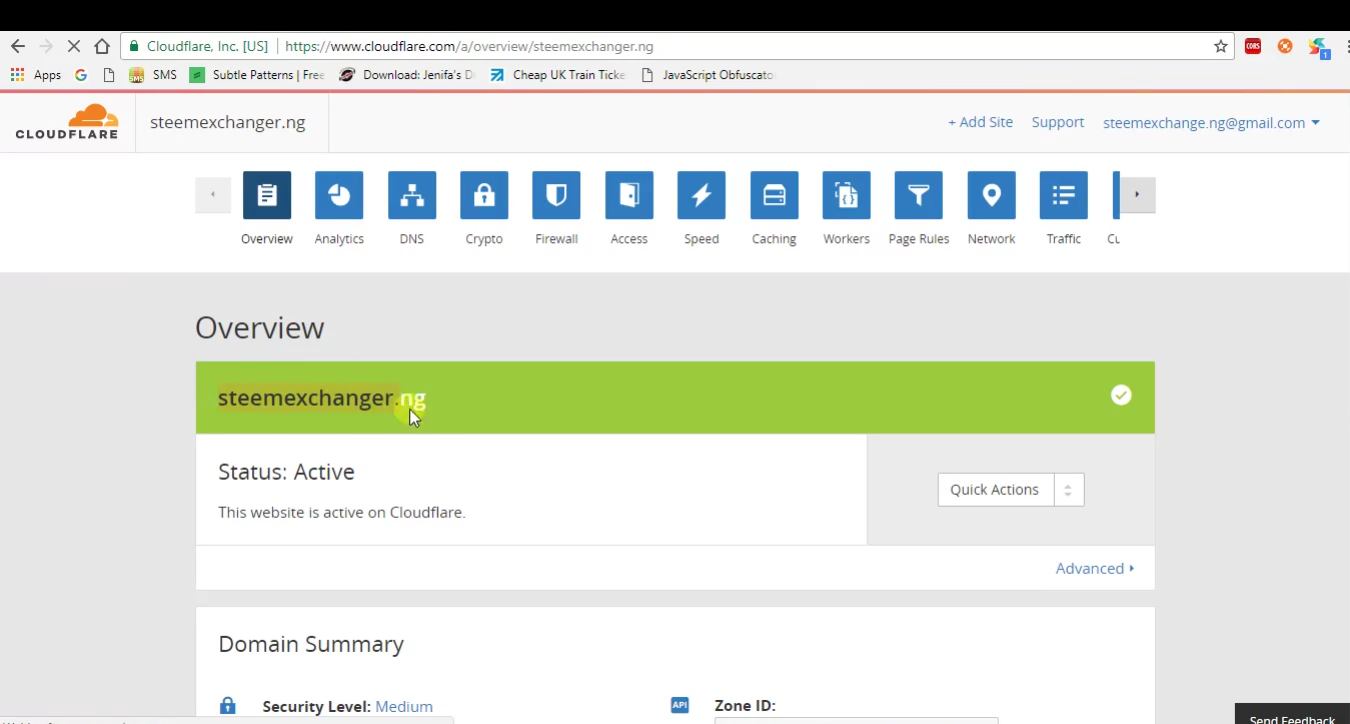The height and width of the screenshot is (724, 1350).
Task: Click the Page Rules funnel icon
Action: [x=918, y=195]
